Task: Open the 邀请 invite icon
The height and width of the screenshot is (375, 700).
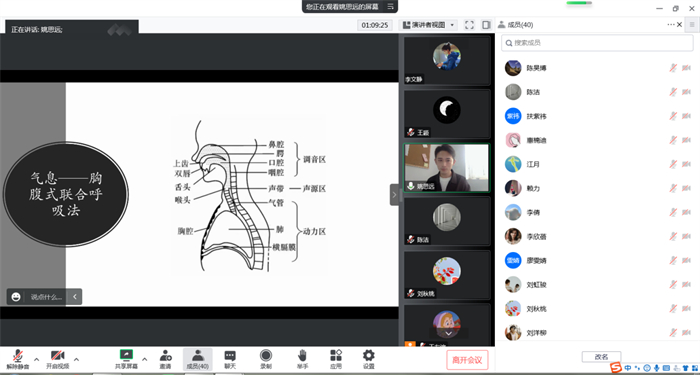Action: (166, 359)
